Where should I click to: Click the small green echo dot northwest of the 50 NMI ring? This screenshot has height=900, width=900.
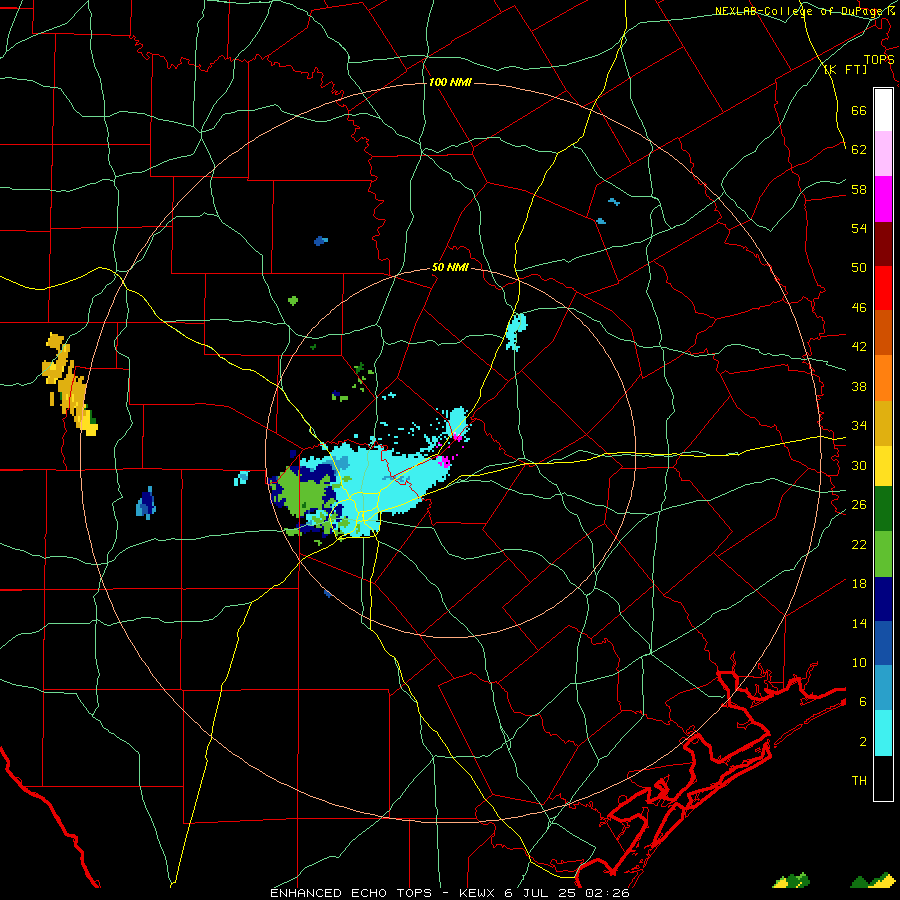pyautogui.click(x=293, y=300)
